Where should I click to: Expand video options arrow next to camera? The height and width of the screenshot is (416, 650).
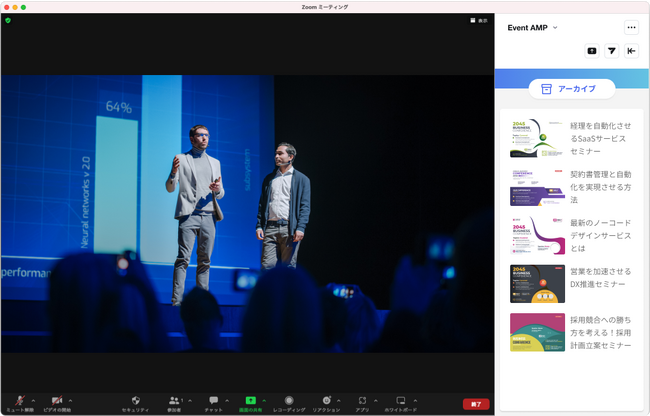71,400
